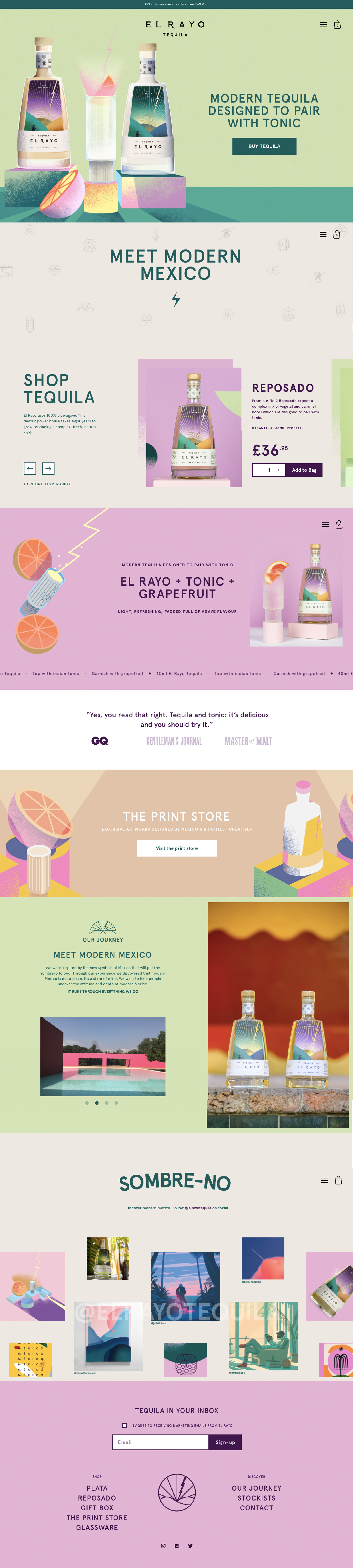Select the second carousel dot under the pool photo
The height and width of the screenshot is (1568, 353).
click(97, 1102)
